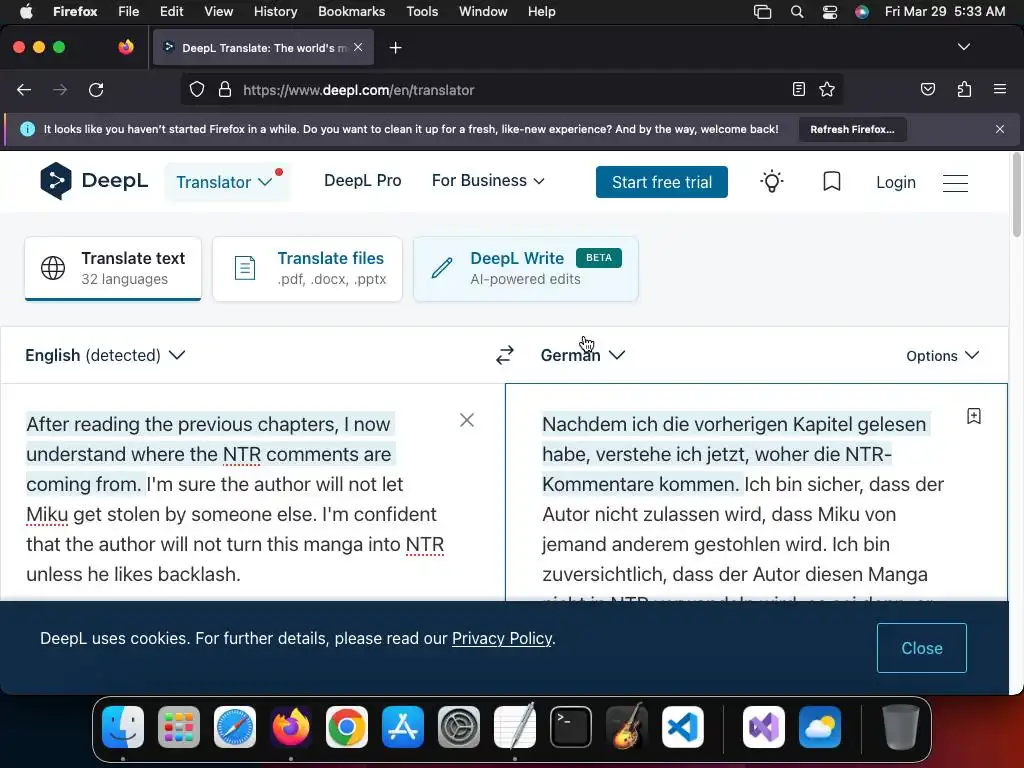Viewport: 1024px width, 768px height.
Task: Open Finder from the dock
Action: pyautogui.click(x=123, y=727)
